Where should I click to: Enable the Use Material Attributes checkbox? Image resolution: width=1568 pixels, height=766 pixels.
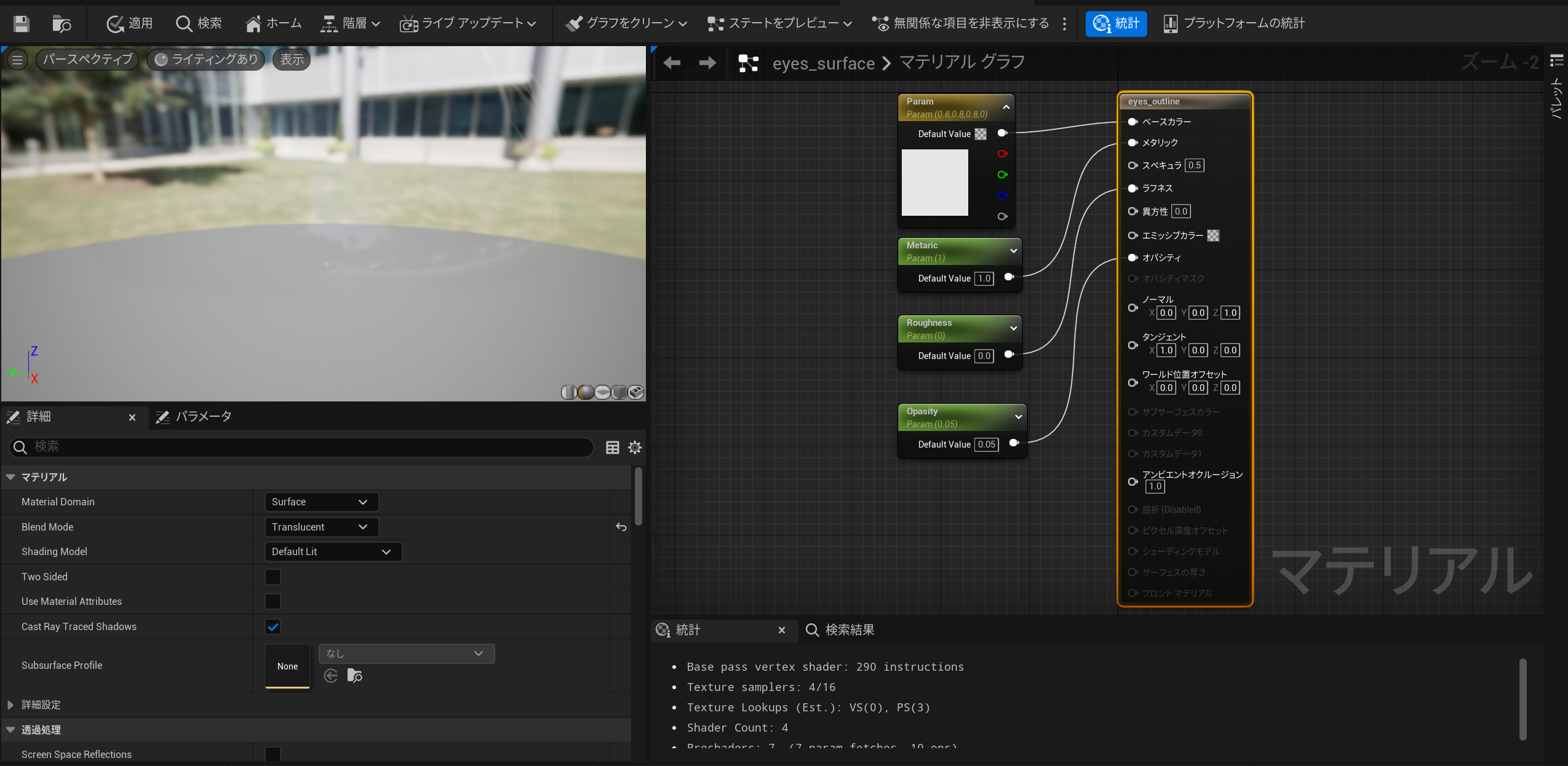pyautogui.click(x=273, y=601)
